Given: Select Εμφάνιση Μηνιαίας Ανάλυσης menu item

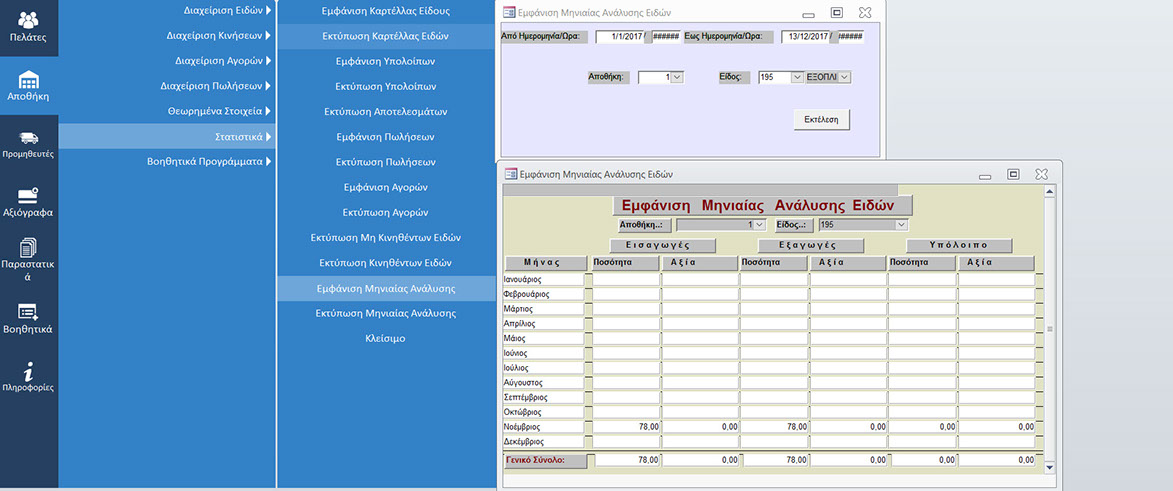Looking at the screenshot, I should pyautogui.click(x=386, y=288).
